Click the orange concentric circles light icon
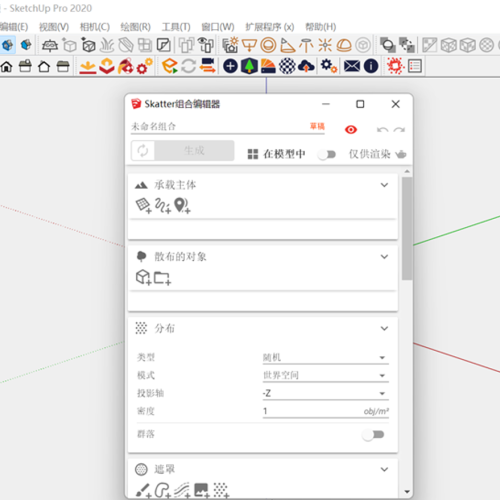This screenshot has height=500, width=500. coord(268,45)
